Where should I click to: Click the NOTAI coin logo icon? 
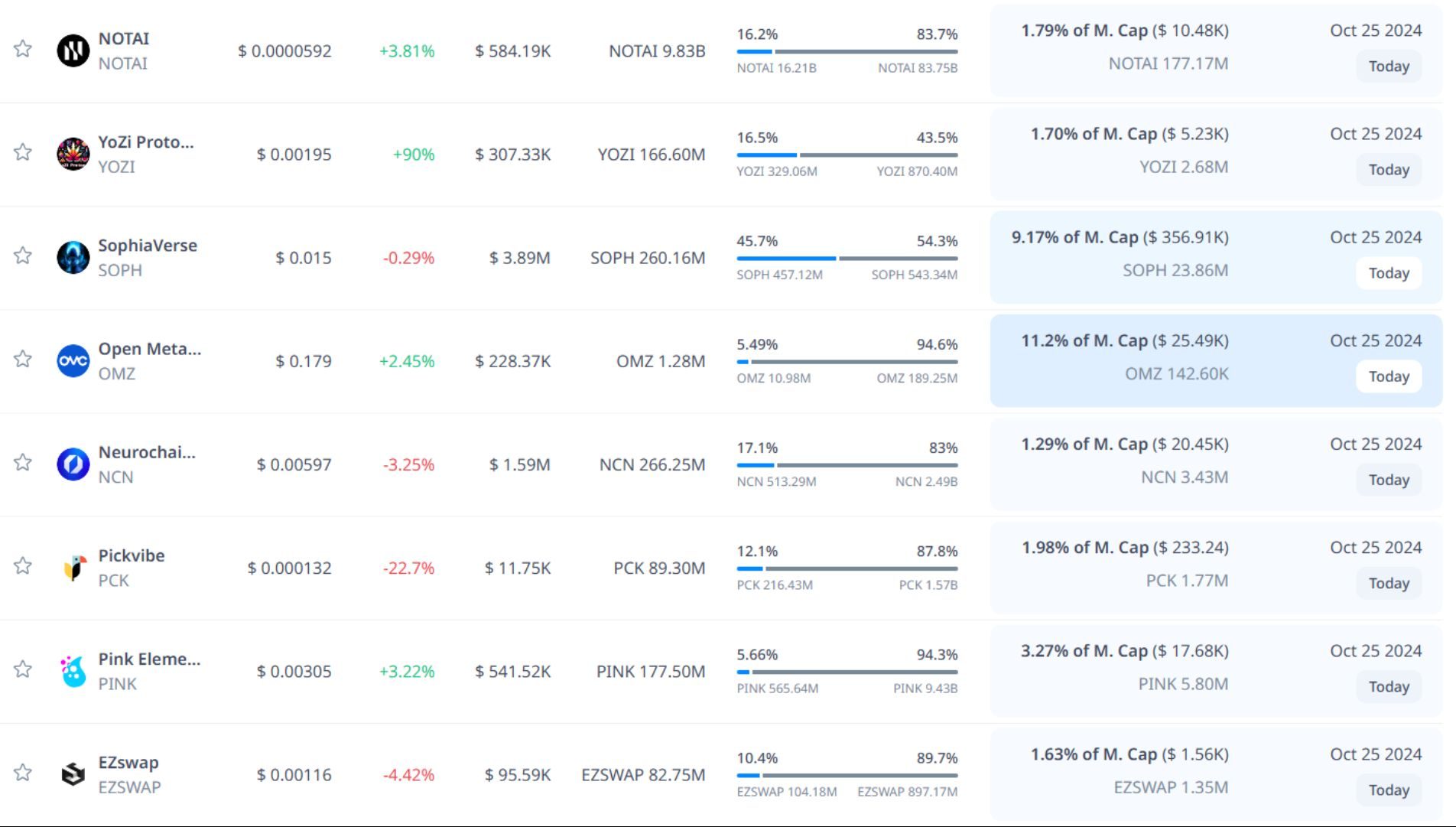point(73,51)
